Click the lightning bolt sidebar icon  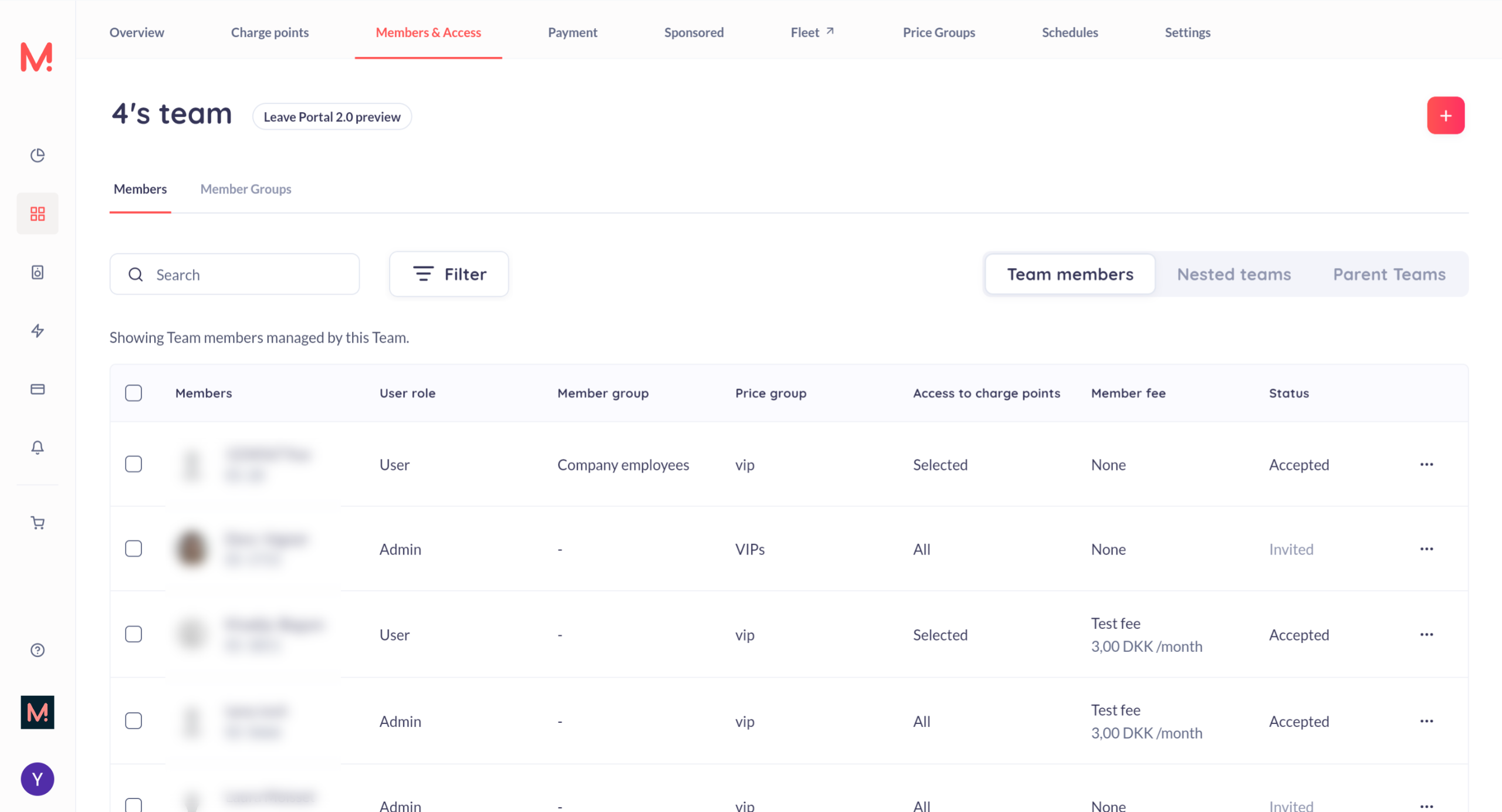pyautogui.click(x=38, y=331)
